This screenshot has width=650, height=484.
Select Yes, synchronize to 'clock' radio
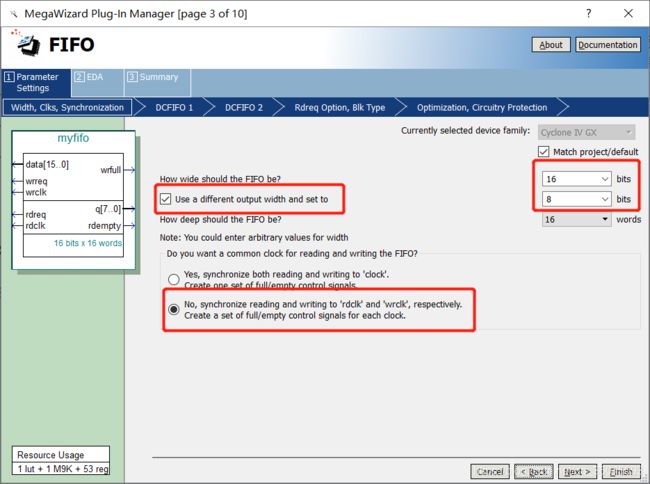173,279
